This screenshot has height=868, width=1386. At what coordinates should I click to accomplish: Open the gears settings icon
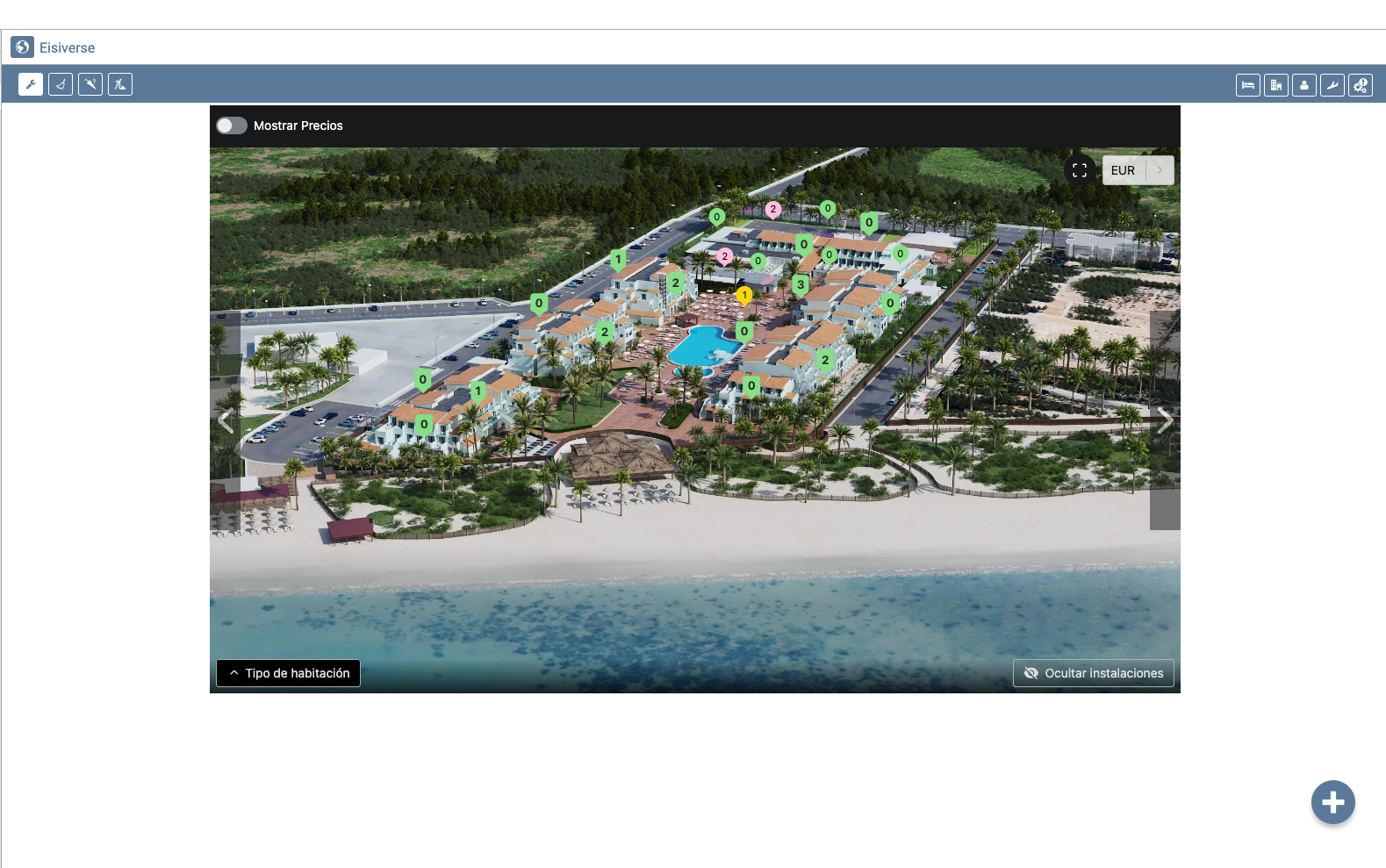(x=1361, y=85)
